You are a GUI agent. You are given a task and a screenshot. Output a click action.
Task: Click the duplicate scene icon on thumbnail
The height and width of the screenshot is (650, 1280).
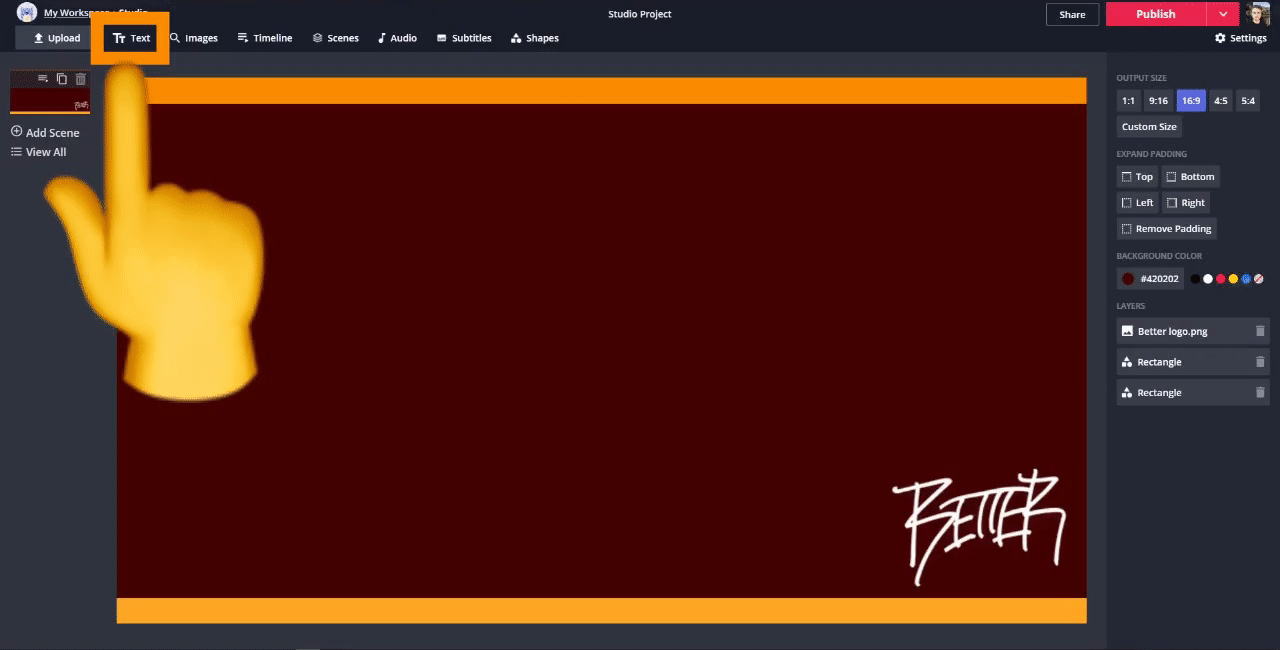[x=62, y=79]
